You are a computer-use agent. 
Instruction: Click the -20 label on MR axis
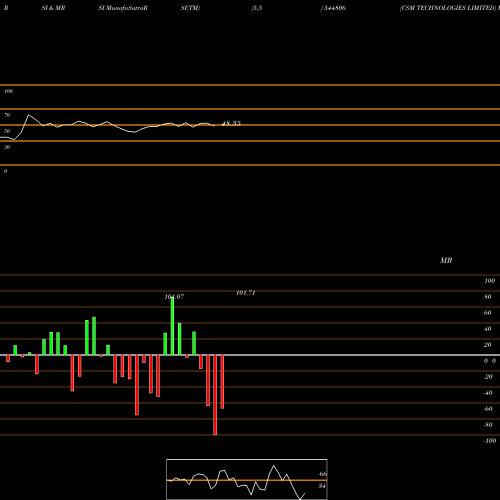[x=488, y=377]
